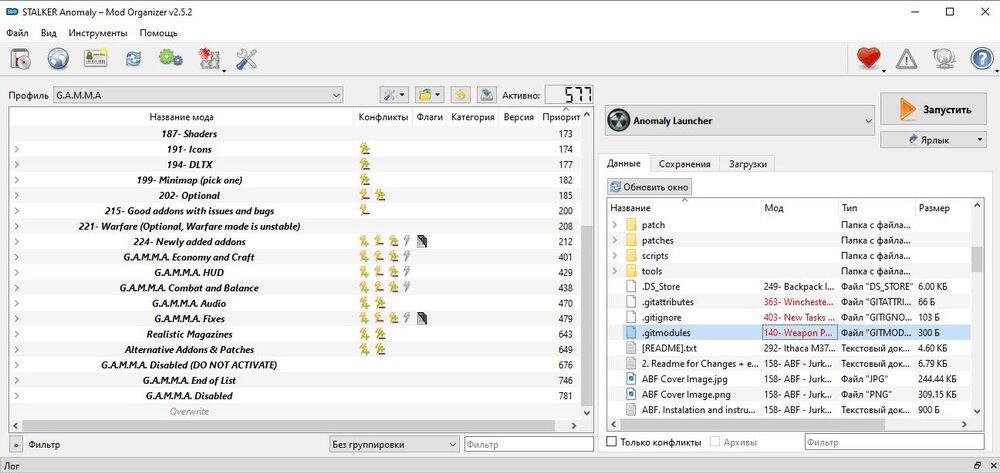Open the mod list tools dropdown icon
This screenshot has height=474, width=1000.
click(x=393, y=95)
